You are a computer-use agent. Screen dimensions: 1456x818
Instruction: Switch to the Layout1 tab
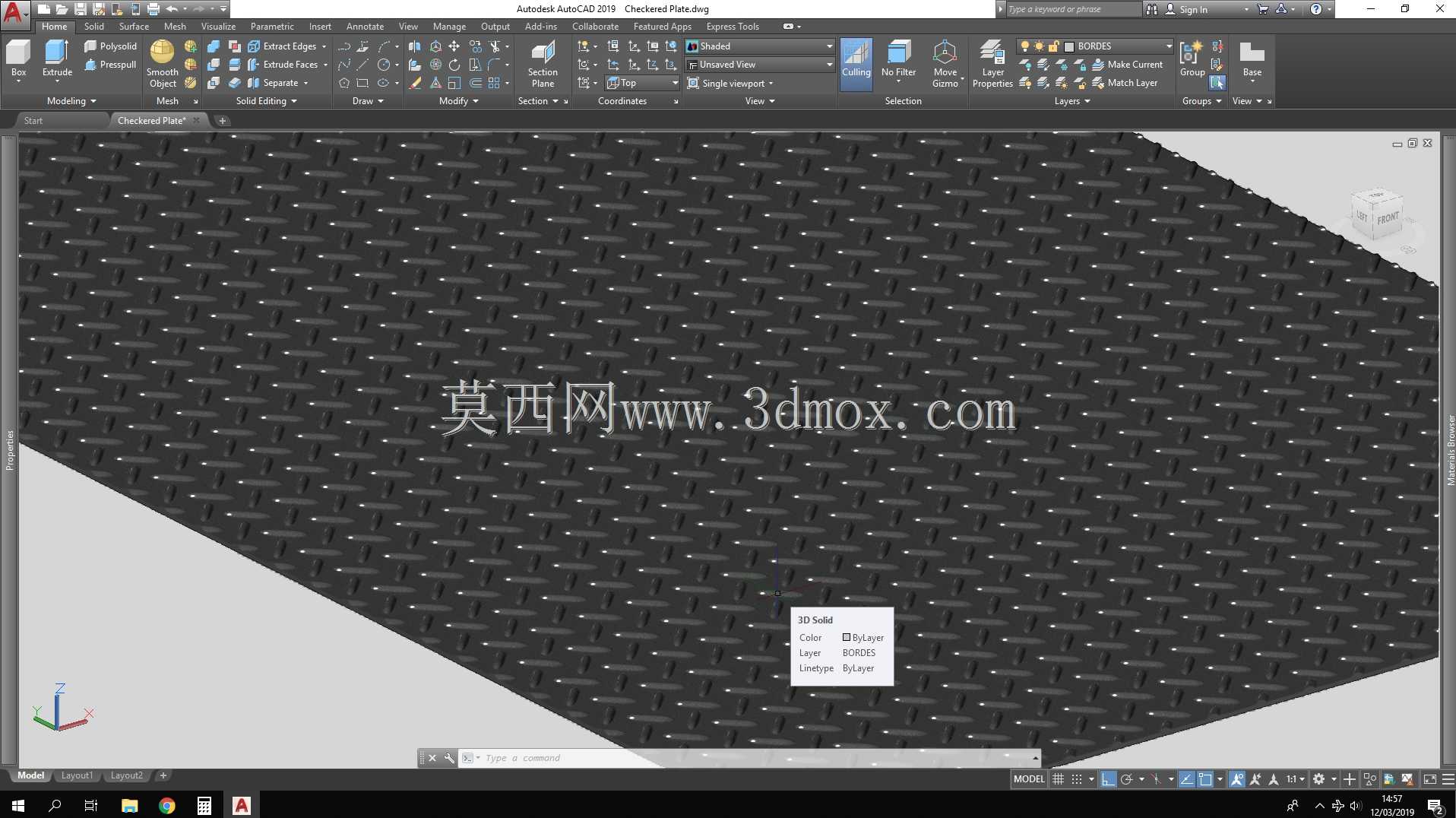77,775
